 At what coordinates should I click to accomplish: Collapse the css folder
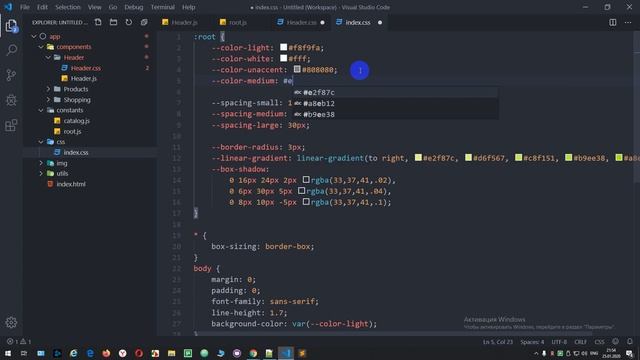pyautogui.click(x=41, y=142)
